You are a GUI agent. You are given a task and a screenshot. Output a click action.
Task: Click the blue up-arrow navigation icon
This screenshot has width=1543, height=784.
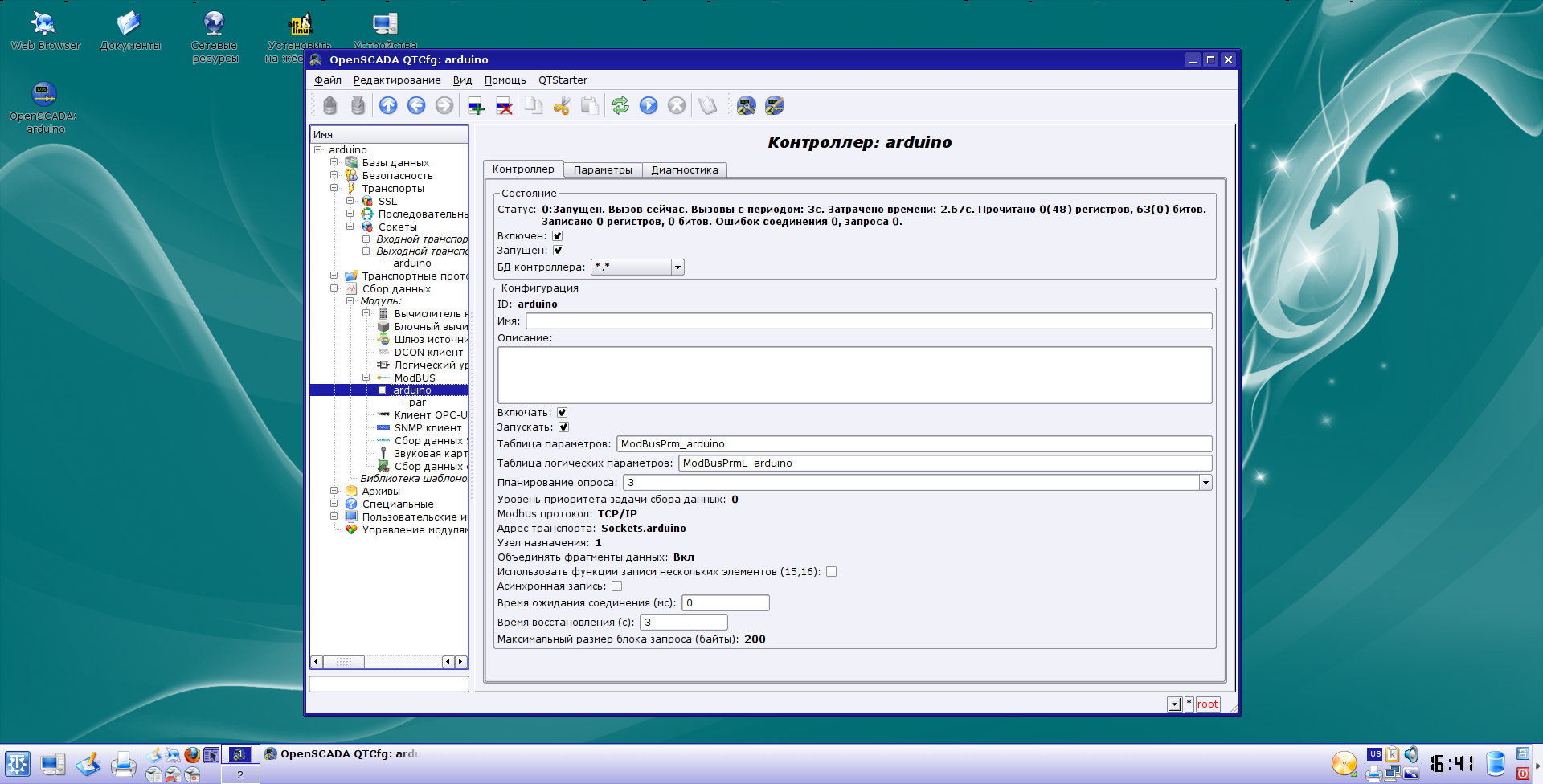(x=388, y=105)
